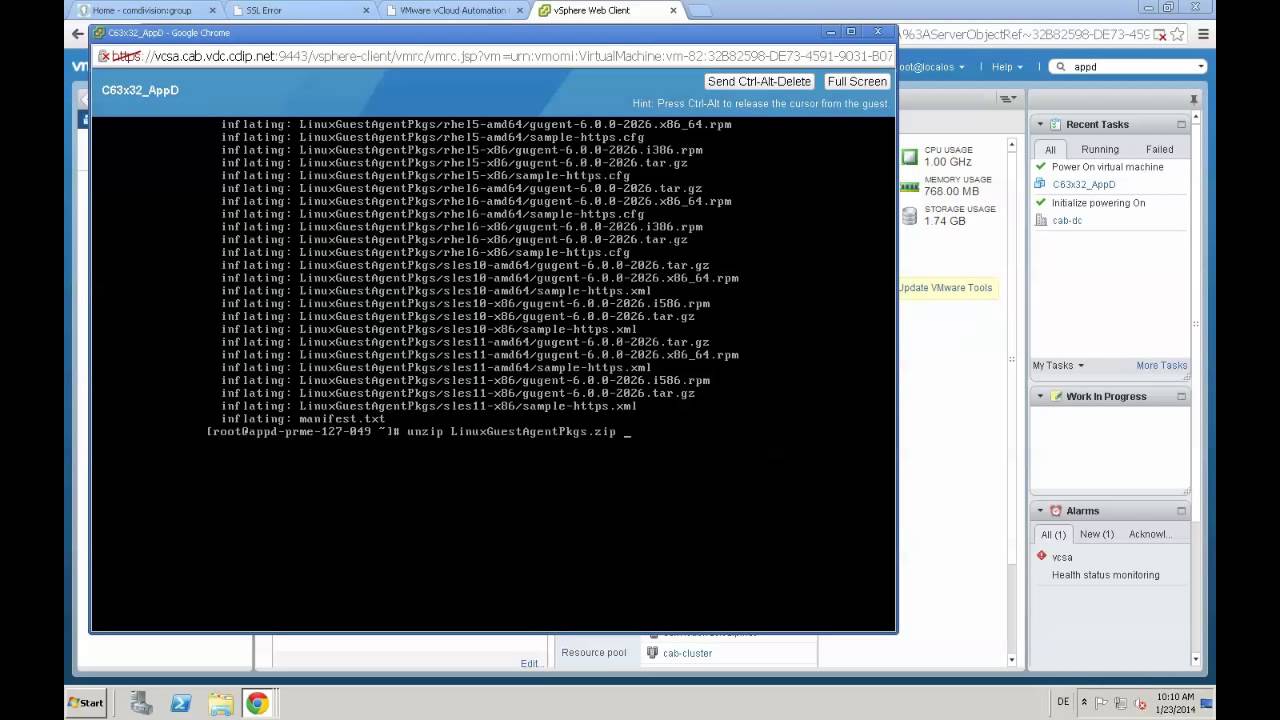Click the vcsa alarm entry

(1062, 558)
